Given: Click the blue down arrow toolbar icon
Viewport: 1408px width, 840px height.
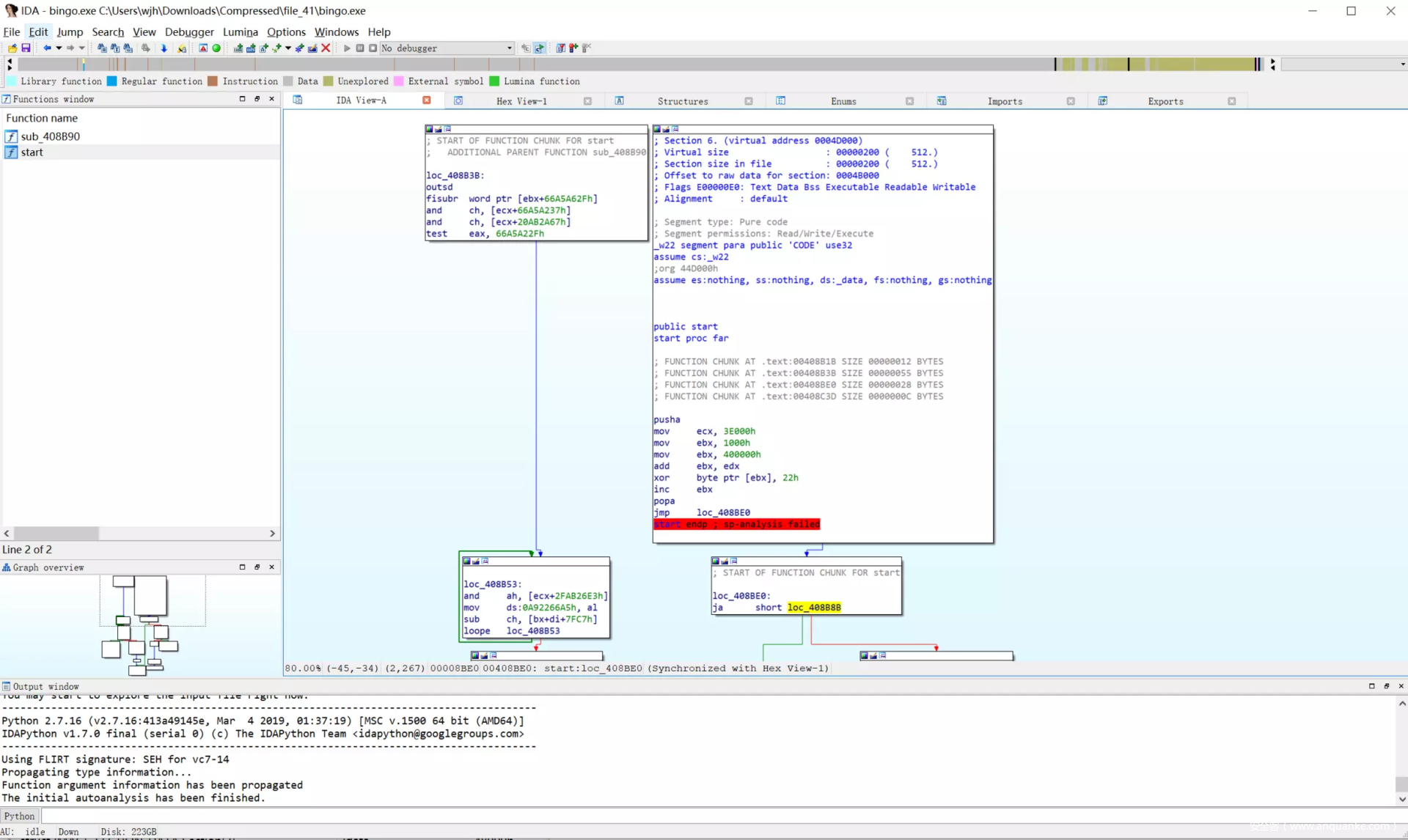Looking at the screenshot, I should click(164, 48).
